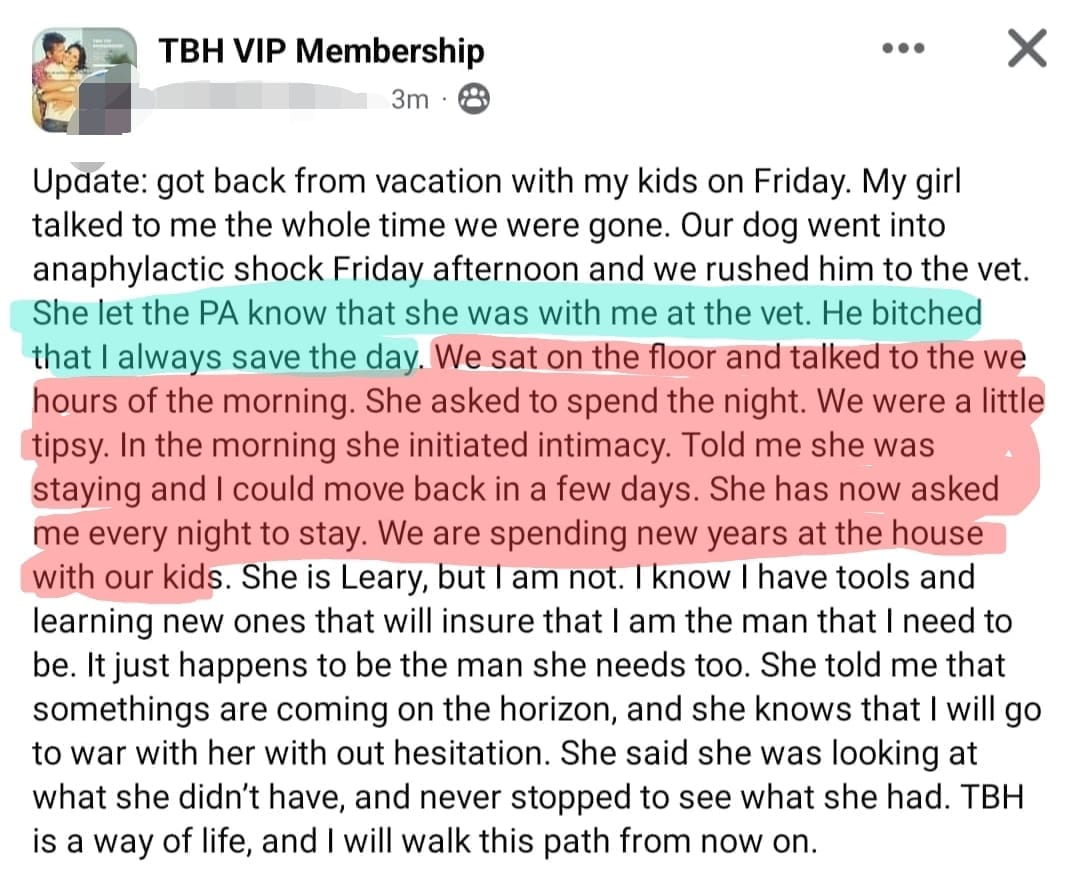This screenshot has width=1080, height=885.
Task: Click the group audience icon beside the timestamp
Action: tap(473, 98)
